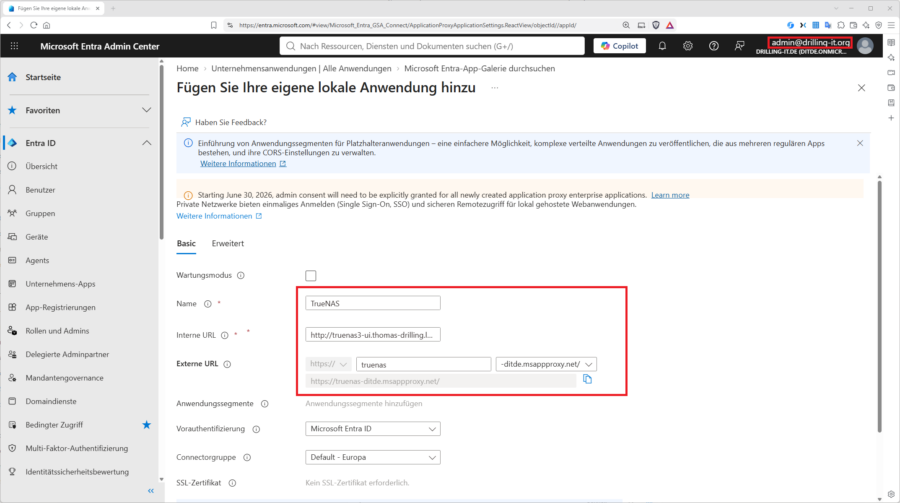Click Anwendungssegmente hinzufügen link

364,404
